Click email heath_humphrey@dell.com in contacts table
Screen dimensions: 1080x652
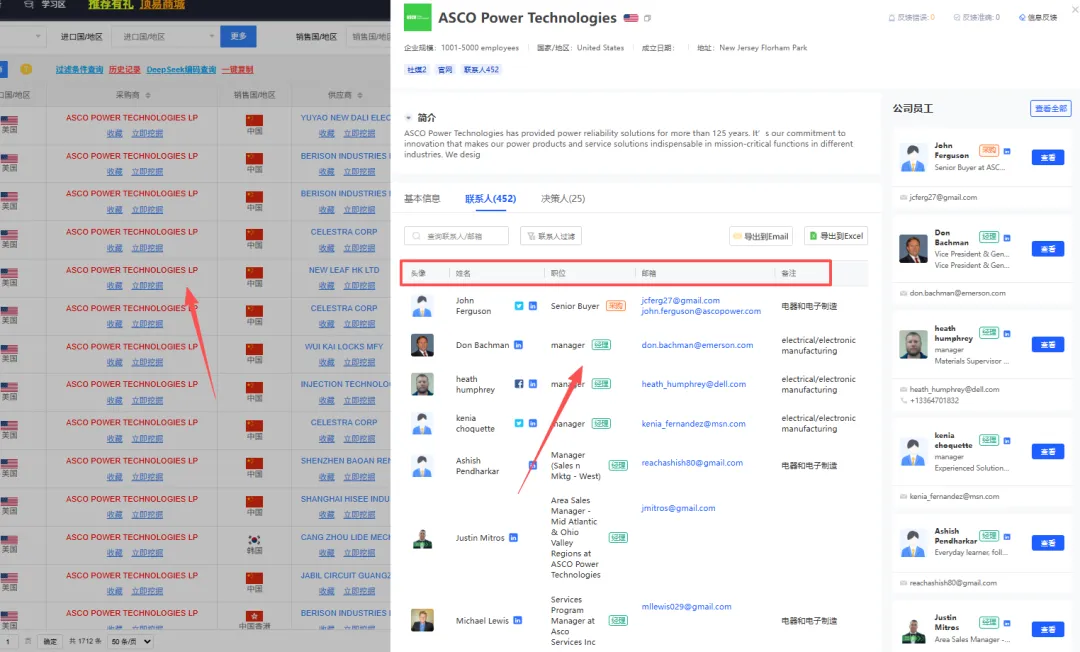(694, 384)
